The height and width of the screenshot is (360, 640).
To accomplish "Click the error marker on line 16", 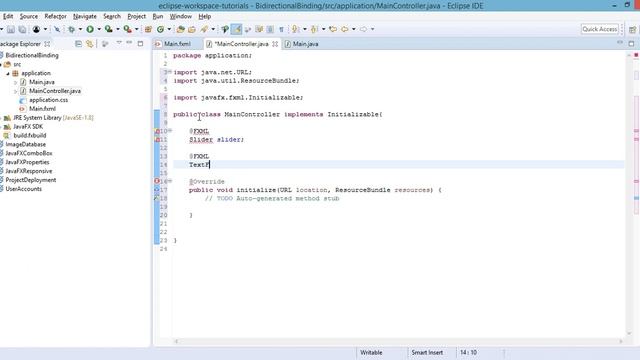I will tap(157, 181).
